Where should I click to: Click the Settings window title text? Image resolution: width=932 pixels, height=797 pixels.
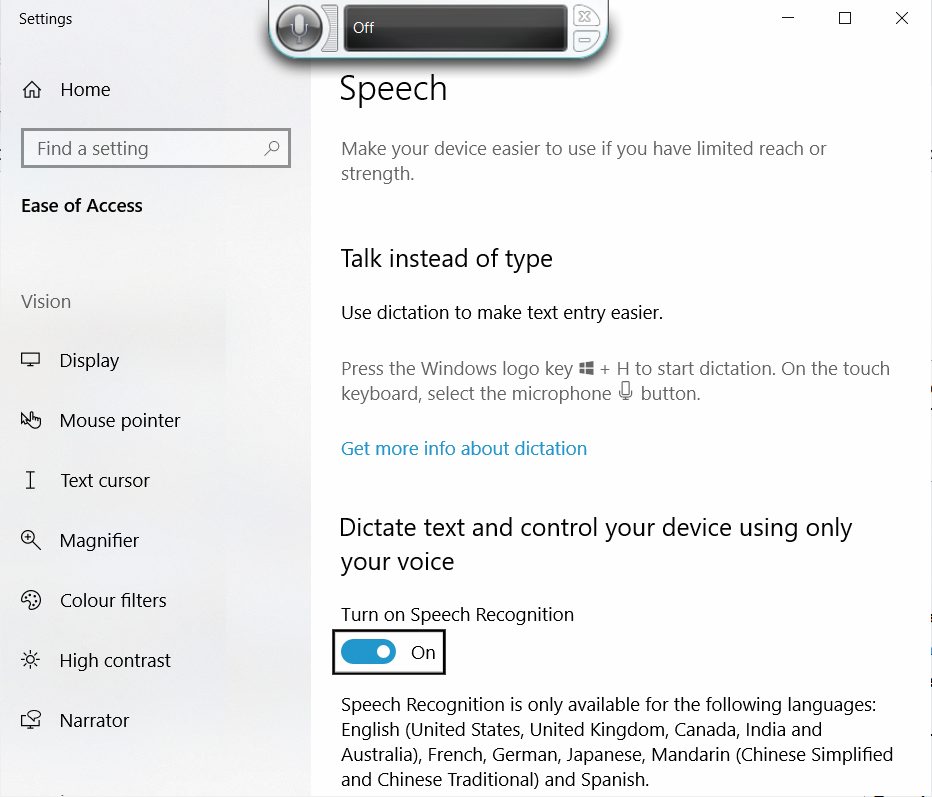(x=45, y=18)
